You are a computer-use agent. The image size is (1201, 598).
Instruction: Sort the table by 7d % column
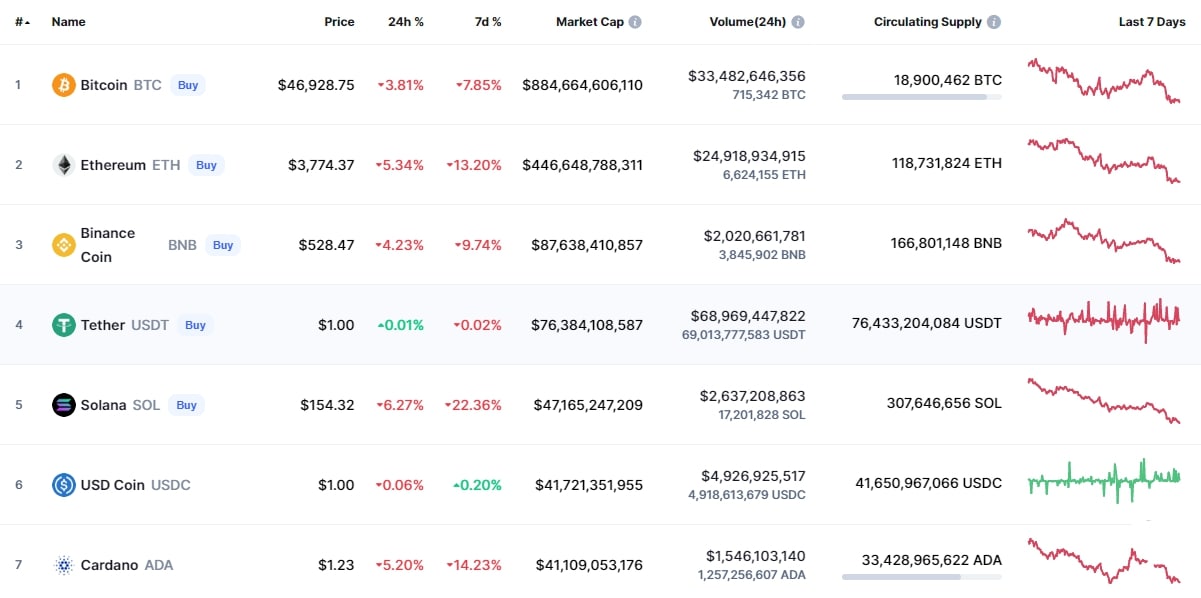tap(486, 21)
